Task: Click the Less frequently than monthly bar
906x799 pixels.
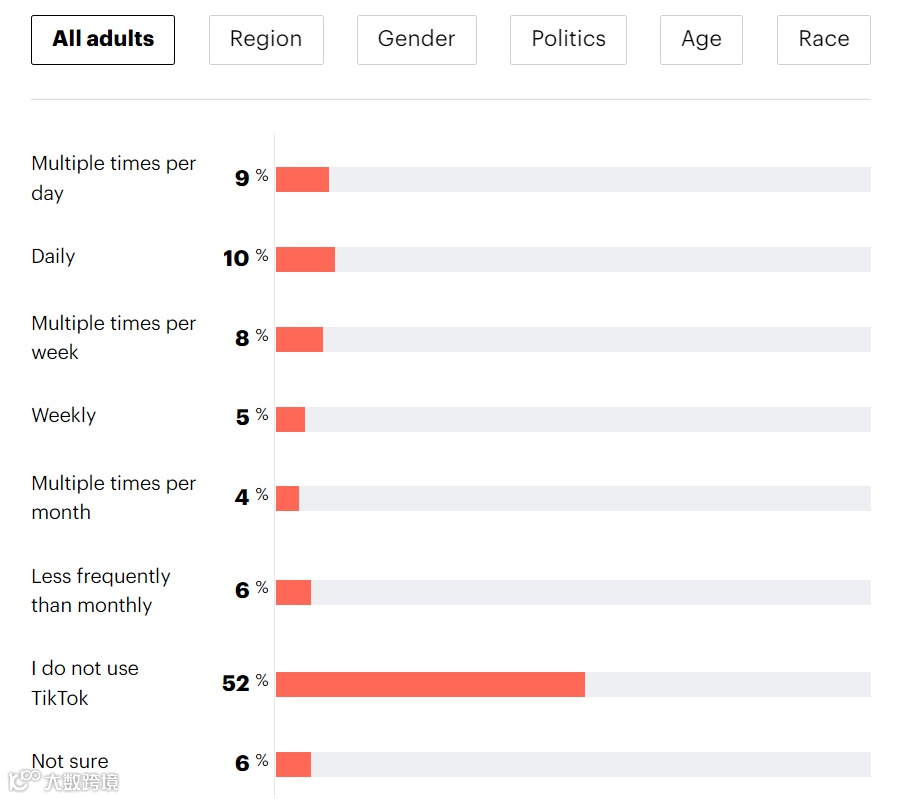Action: 293,592
